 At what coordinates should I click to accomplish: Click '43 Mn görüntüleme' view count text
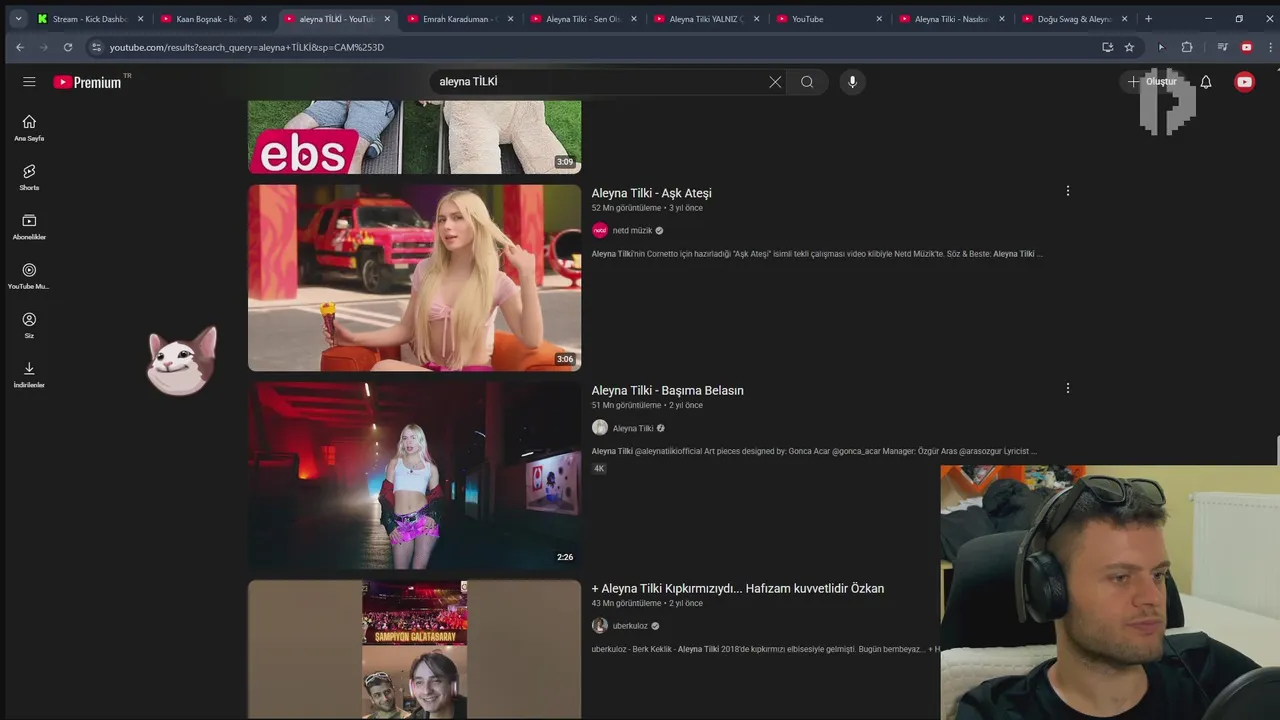(x=626, y=603)
